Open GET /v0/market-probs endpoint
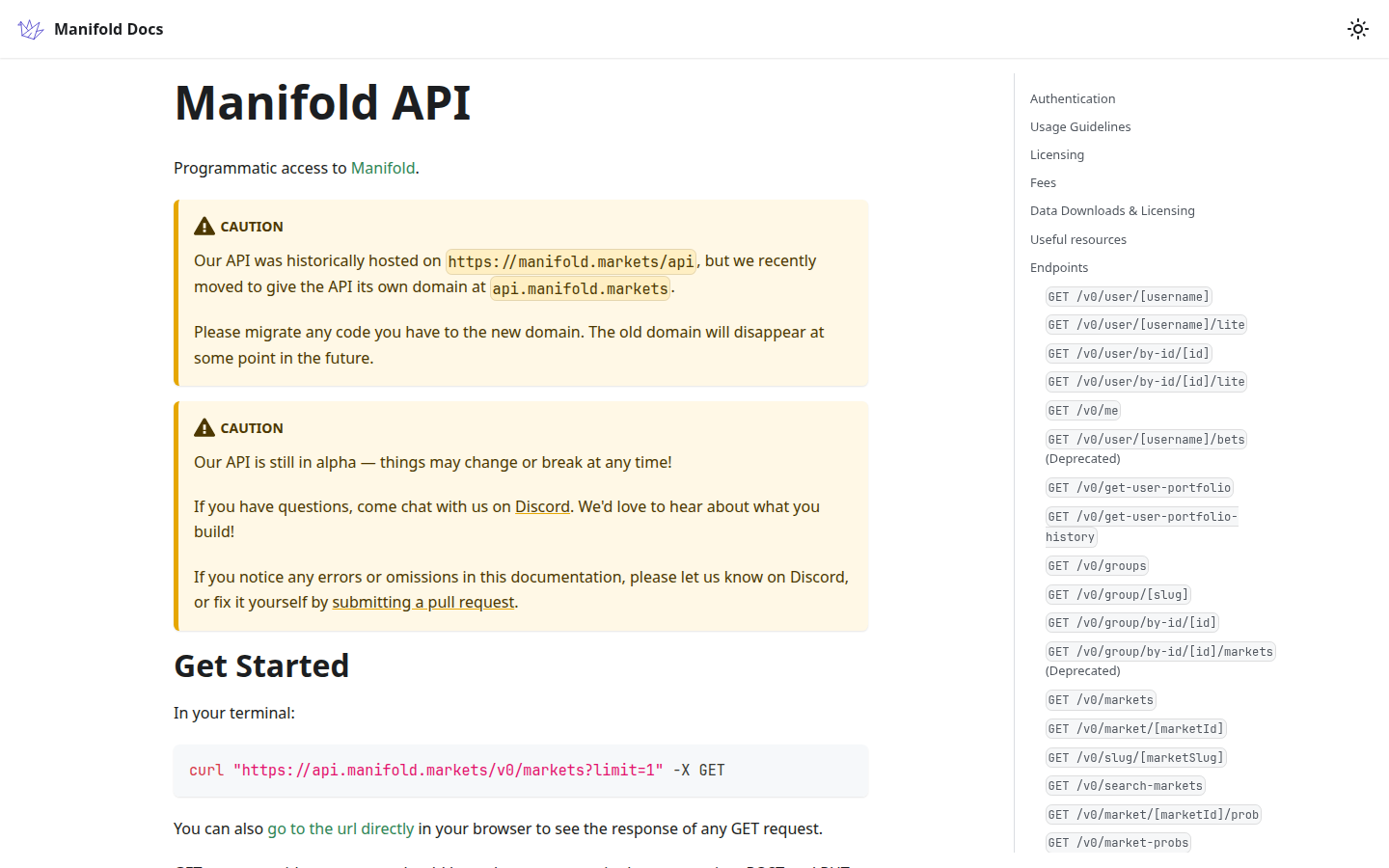 pyautogui.click(x=1118, y=842)
